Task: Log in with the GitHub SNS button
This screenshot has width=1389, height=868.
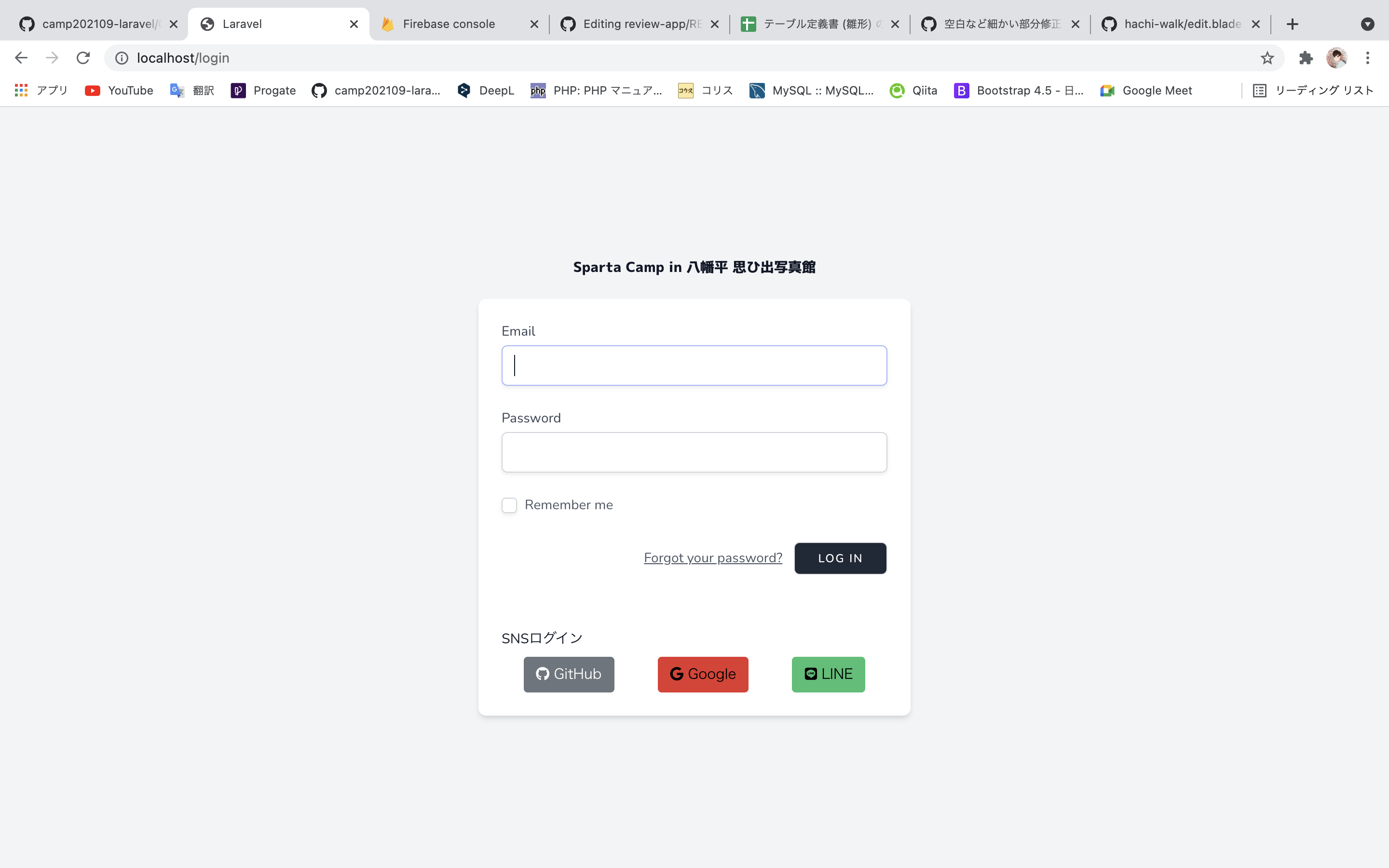Action: [x=568, y=674]
